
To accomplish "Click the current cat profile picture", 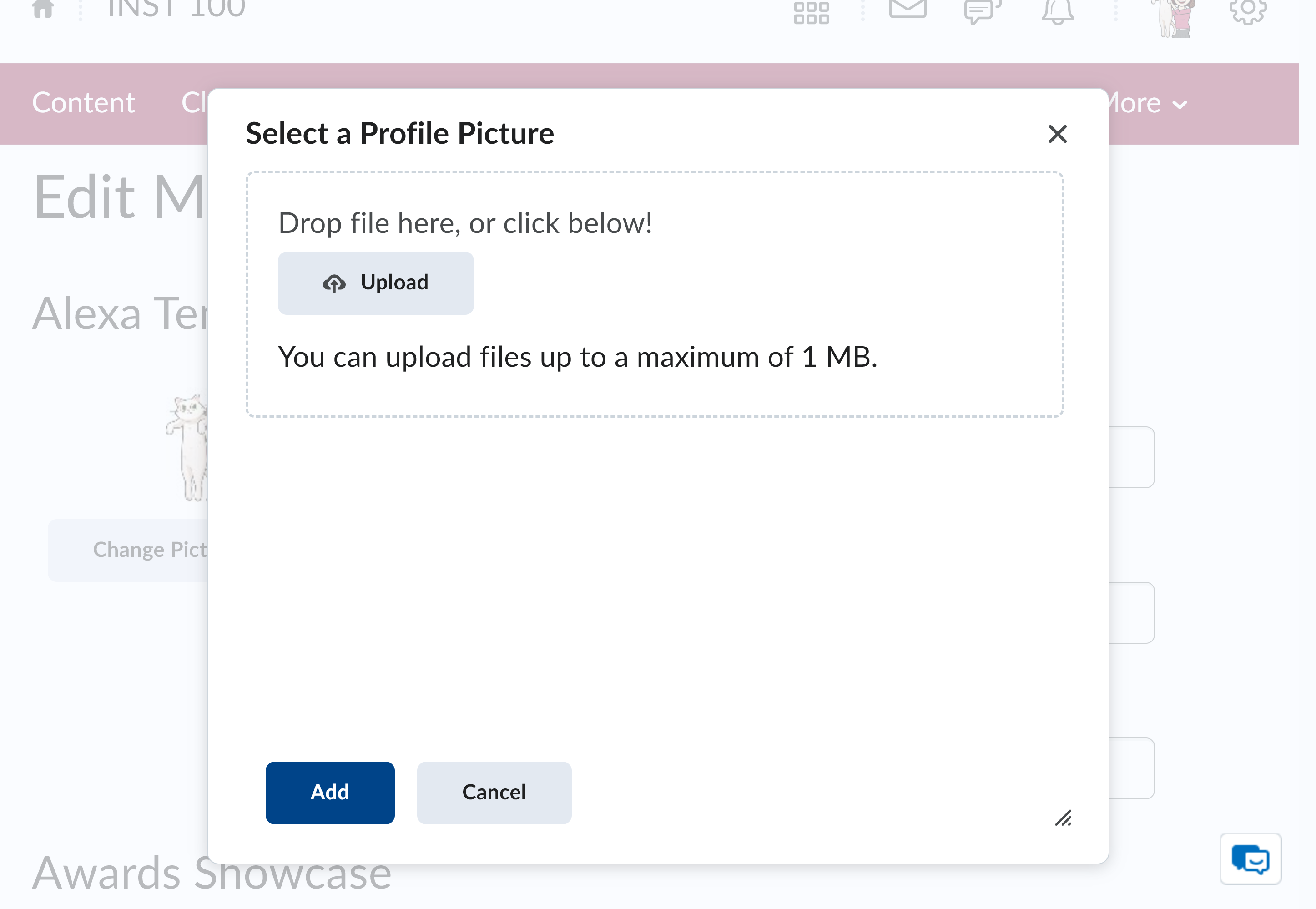I will [187, 448].
